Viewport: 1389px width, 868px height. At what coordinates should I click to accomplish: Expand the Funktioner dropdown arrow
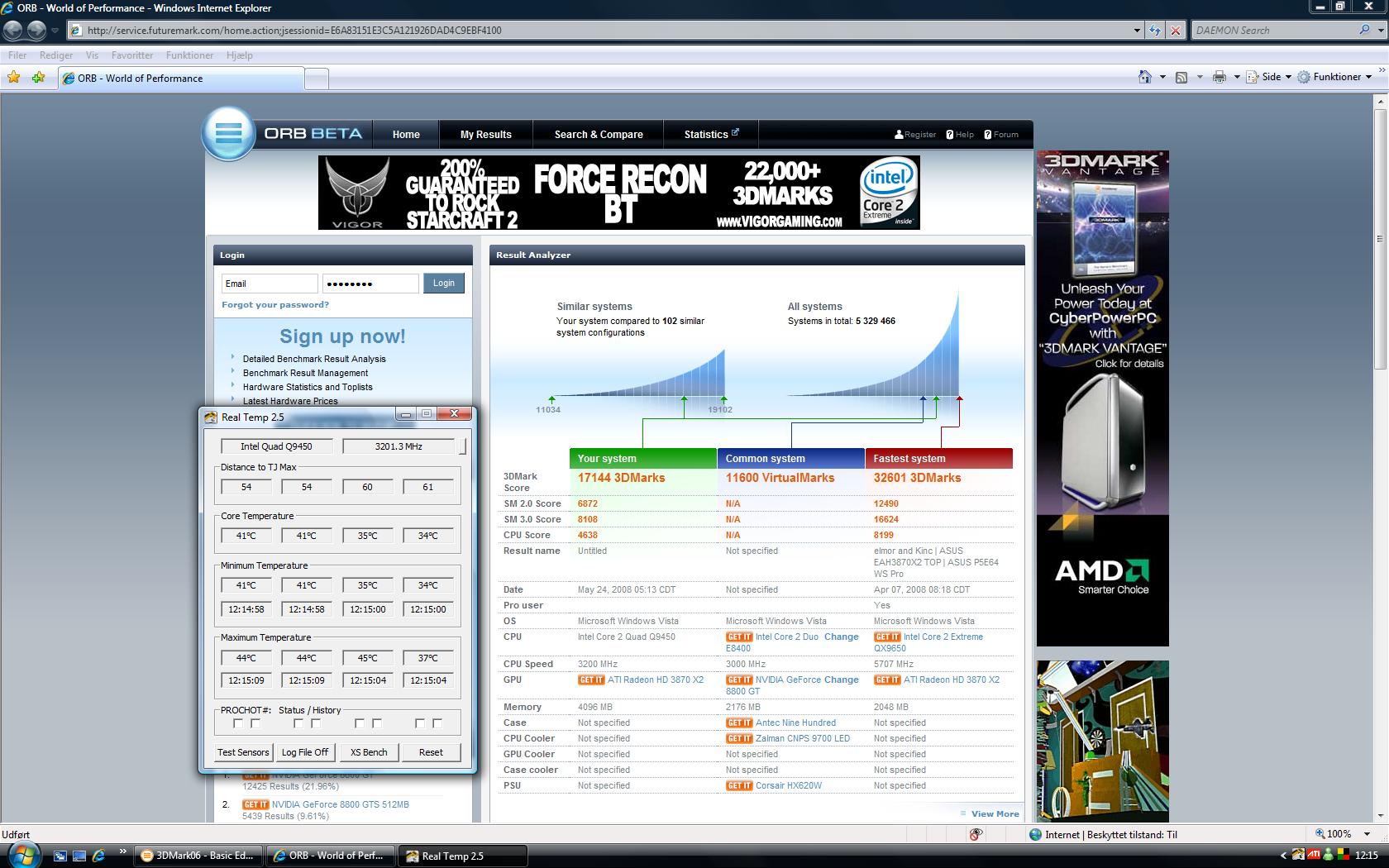click(1368, 77)
